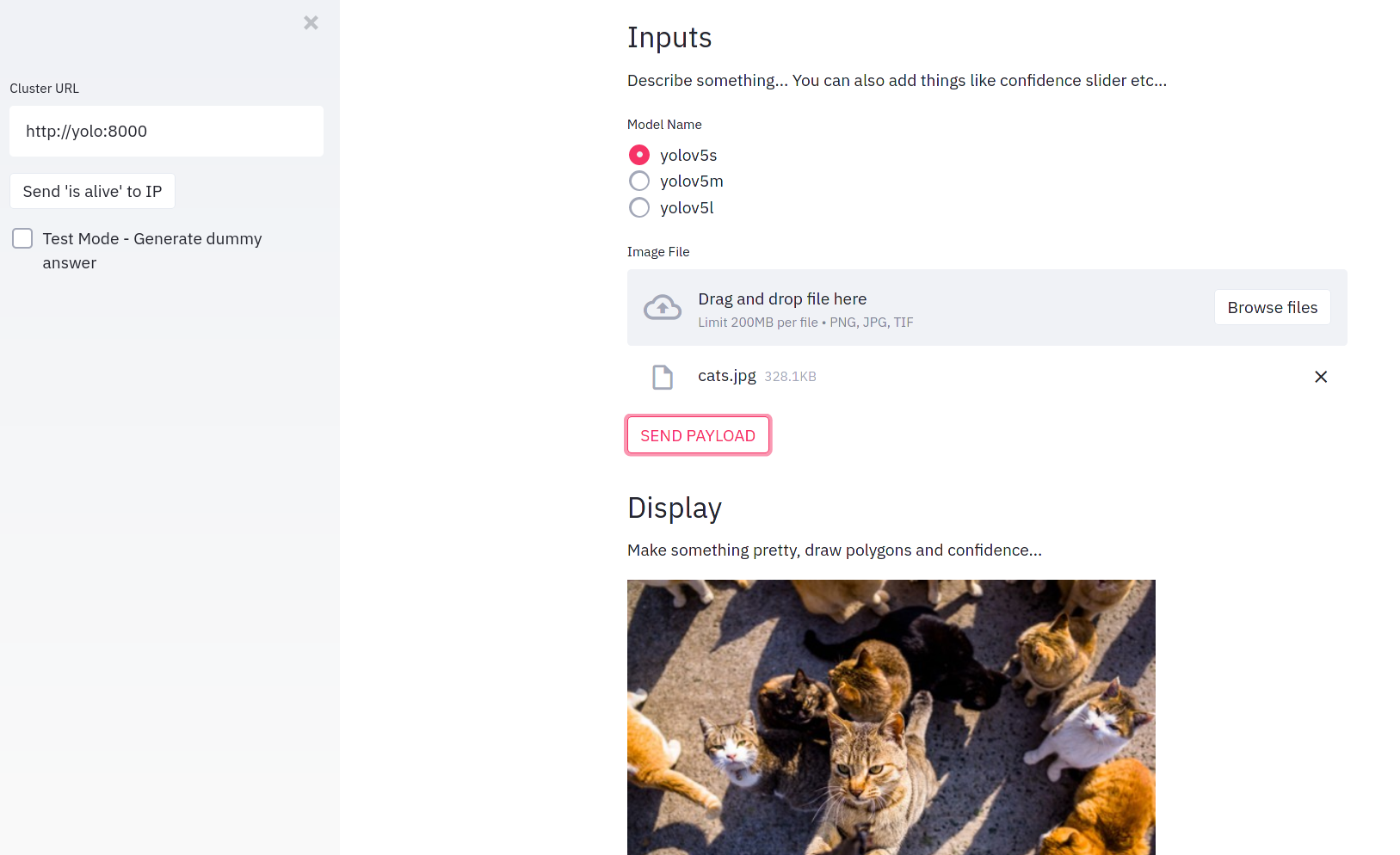Enable Test Mode dummy answer checkbox

pyautogui.click(x=23, y=239)
